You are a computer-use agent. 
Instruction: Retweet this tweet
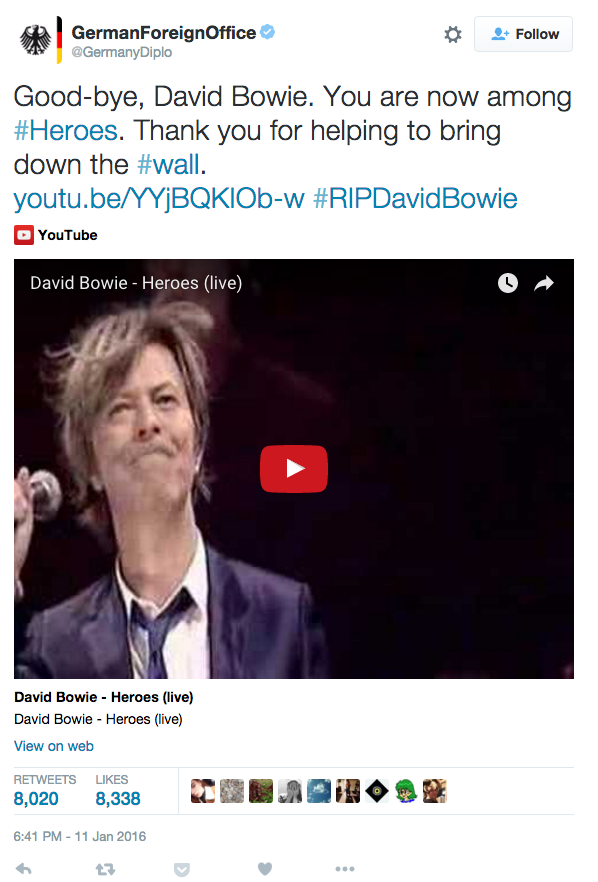[105, 869]
